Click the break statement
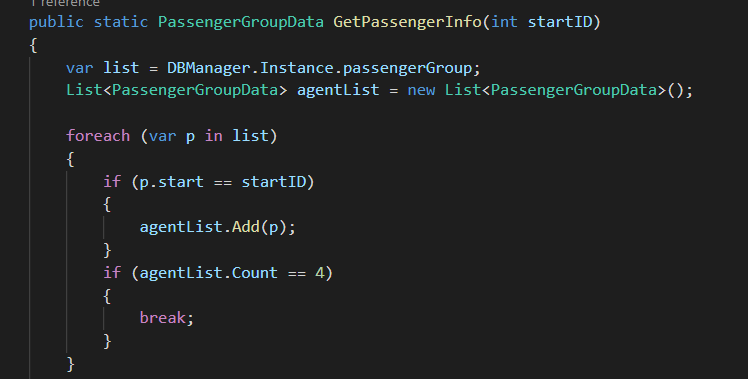 [162, 317]
